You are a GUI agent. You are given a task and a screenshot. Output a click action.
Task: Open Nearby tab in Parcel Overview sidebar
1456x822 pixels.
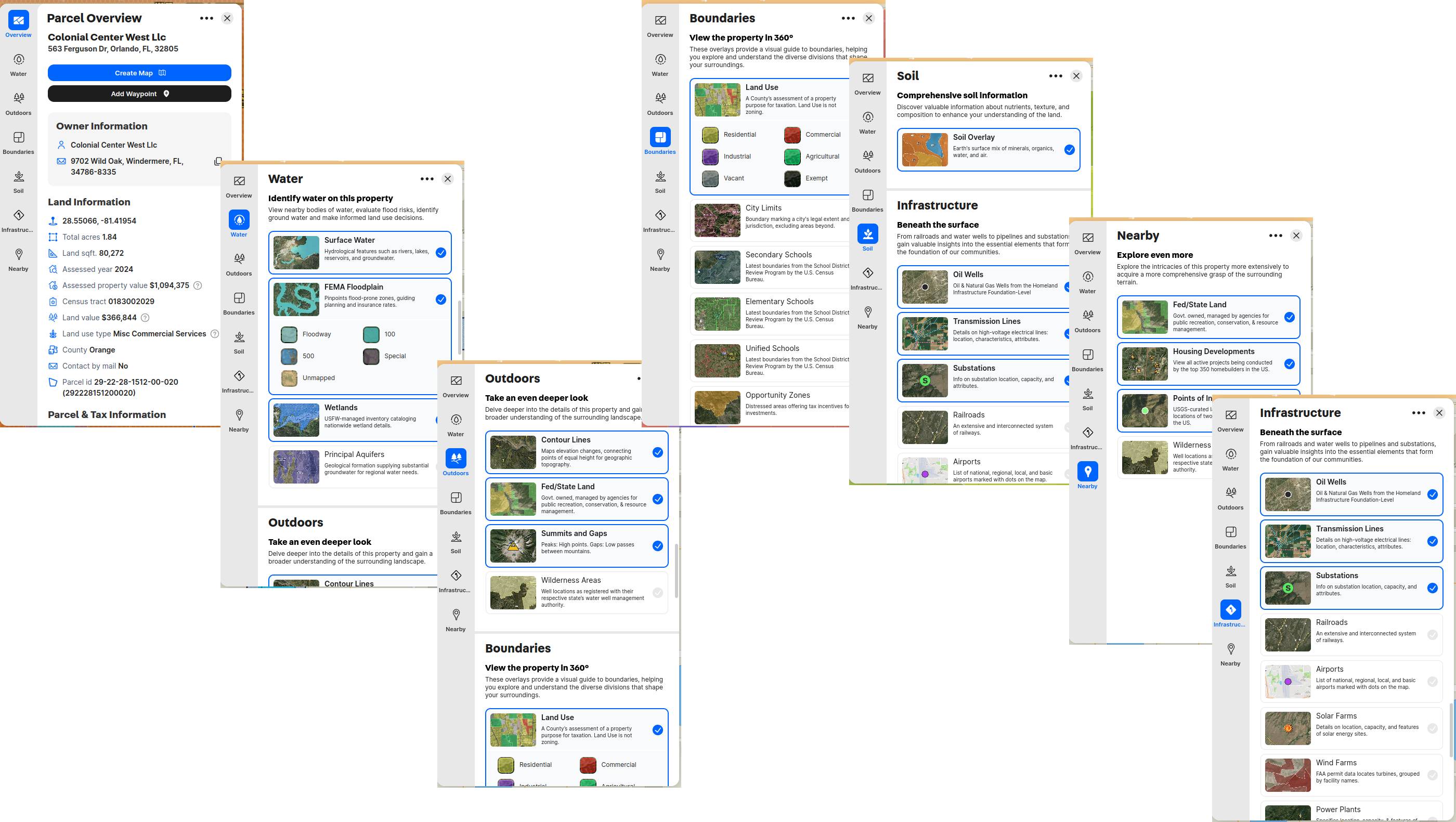tap(19, 259)
